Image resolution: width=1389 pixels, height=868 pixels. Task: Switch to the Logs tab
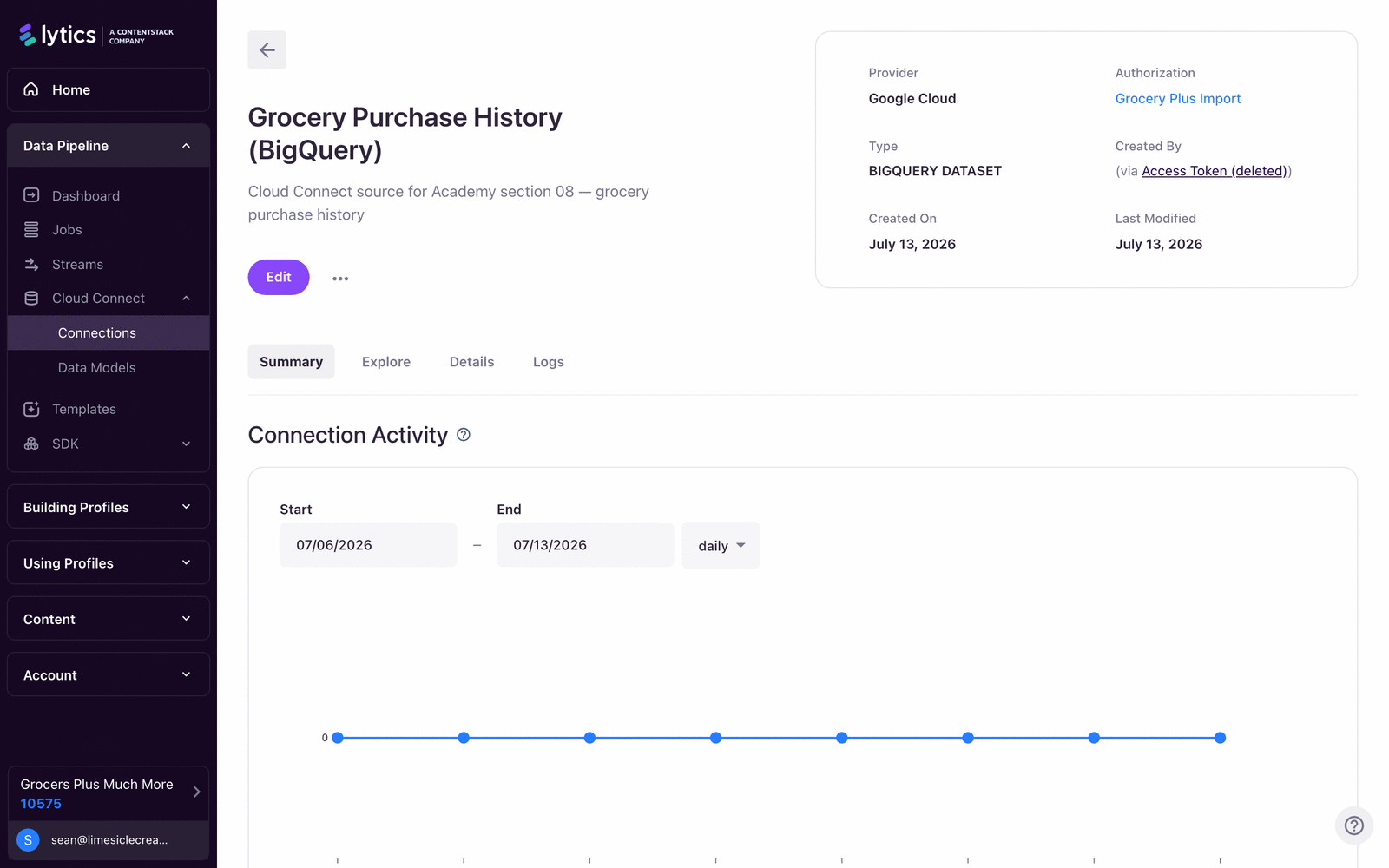pyautogui.click(x=549, y=362)
